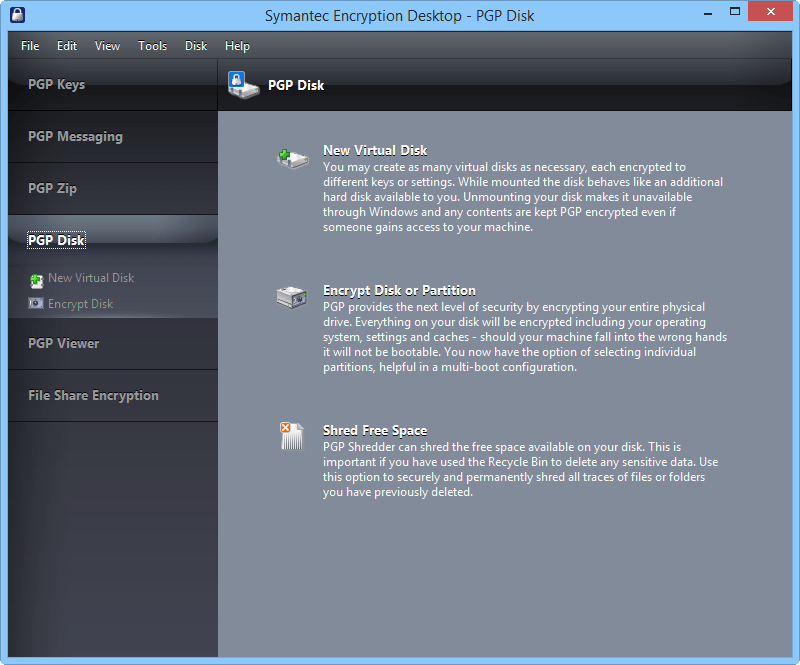
Task: Select New Virtual Disk icon in the sidebar
Action: [34, 278]
